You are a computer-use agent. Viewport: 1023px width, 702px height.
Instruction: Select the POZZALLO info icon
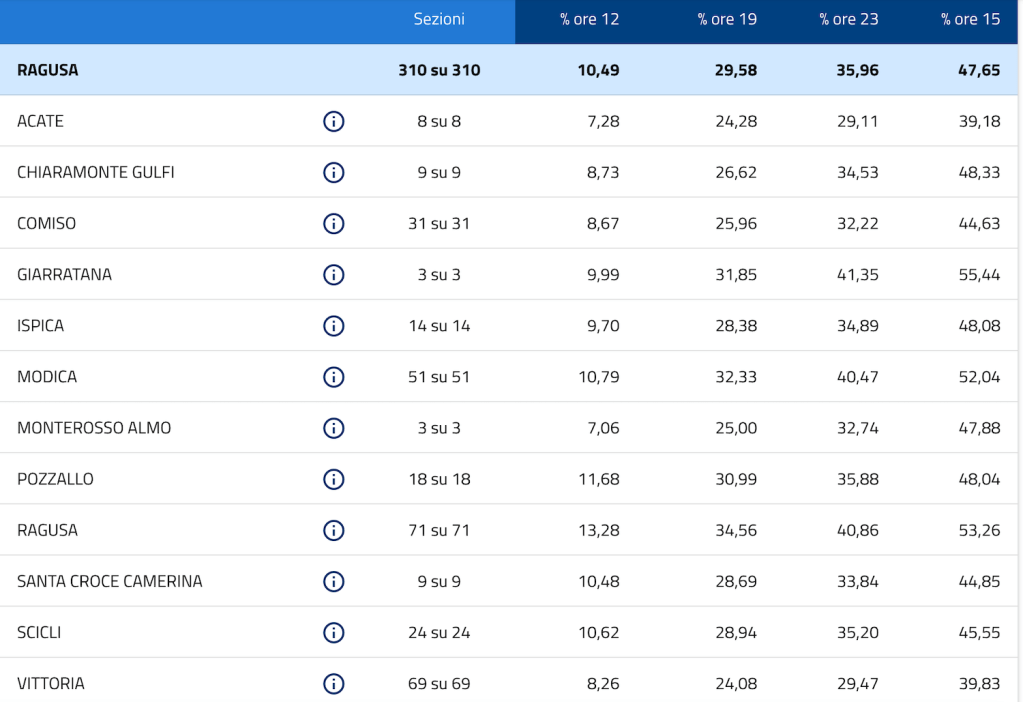[334, 479]
